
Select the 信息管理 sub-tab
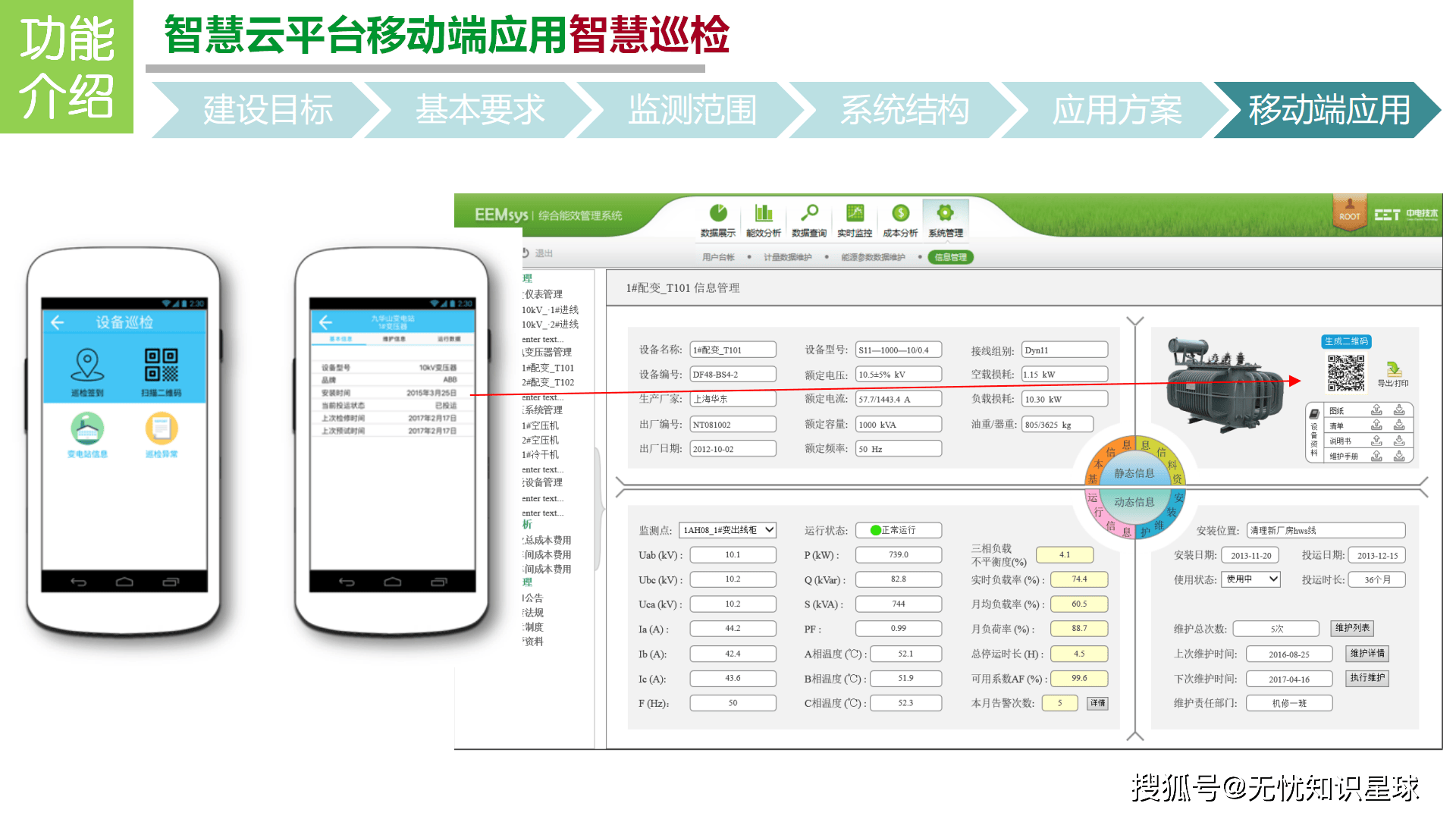(950, 257)
